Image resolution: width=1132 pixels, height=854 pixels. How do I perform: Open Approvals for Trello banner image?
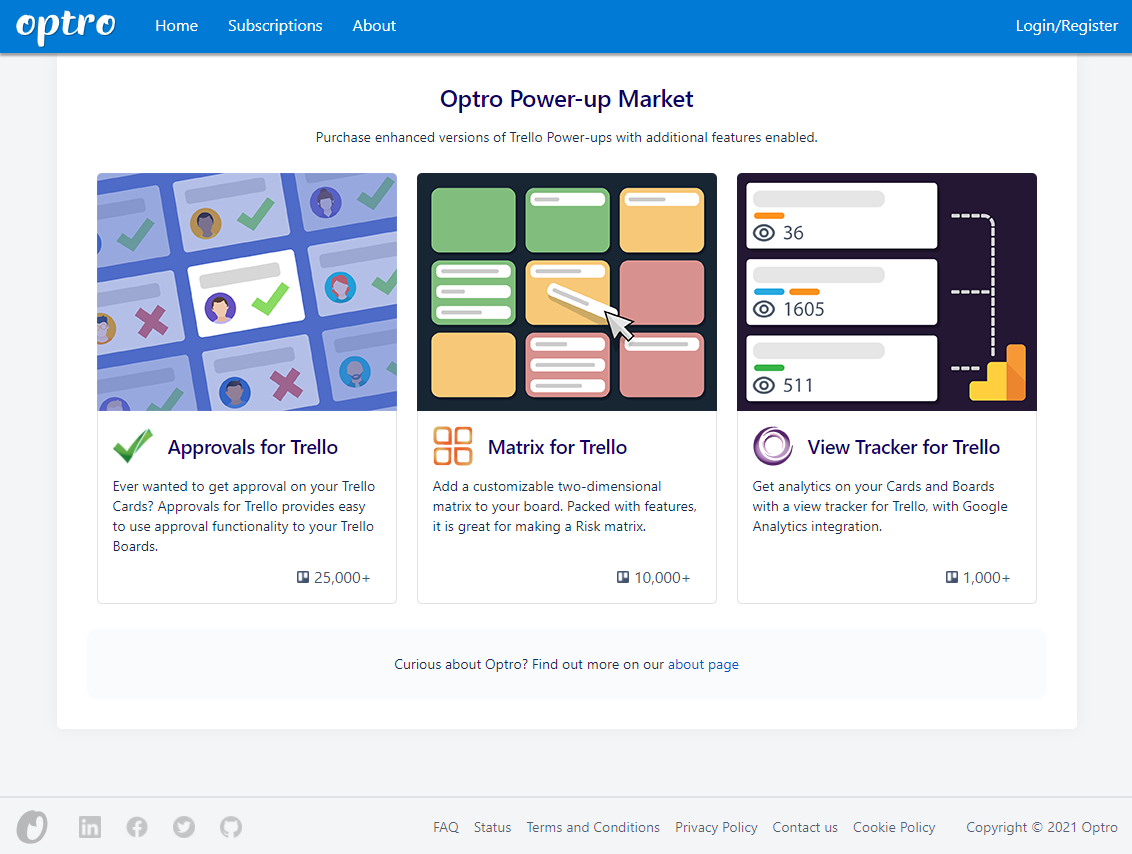pos(247,292)
